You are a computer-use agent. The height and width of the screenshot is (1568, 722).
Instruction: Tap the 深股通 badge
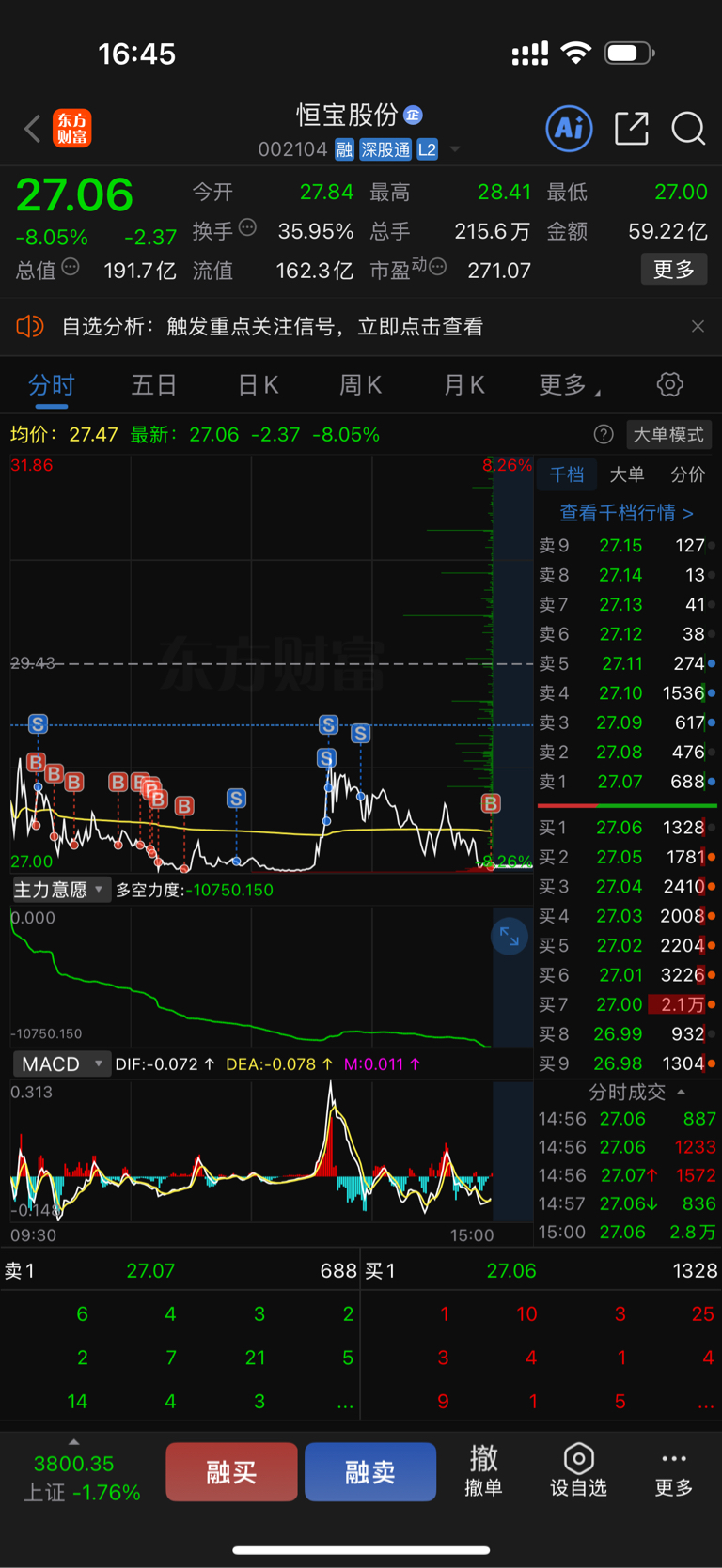385,149
